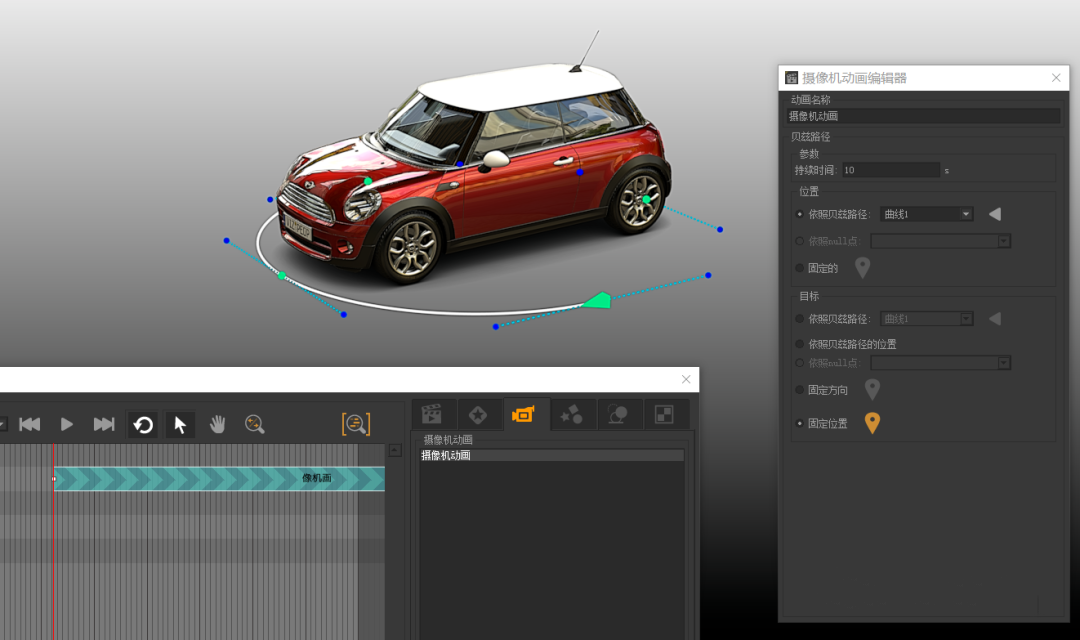The height and width of the screenshot is (640, 1080).
Task: Click the 持续时间 duration input field
Action: pos(890,170)
